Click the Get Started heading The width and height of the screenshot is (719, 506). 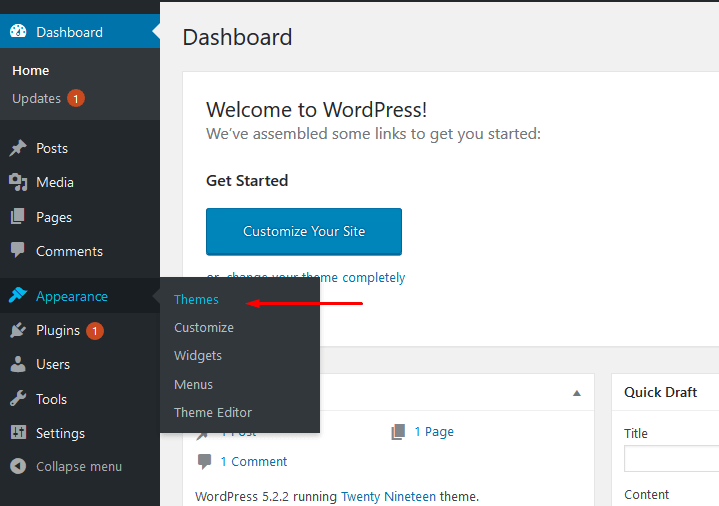(247, 181)
